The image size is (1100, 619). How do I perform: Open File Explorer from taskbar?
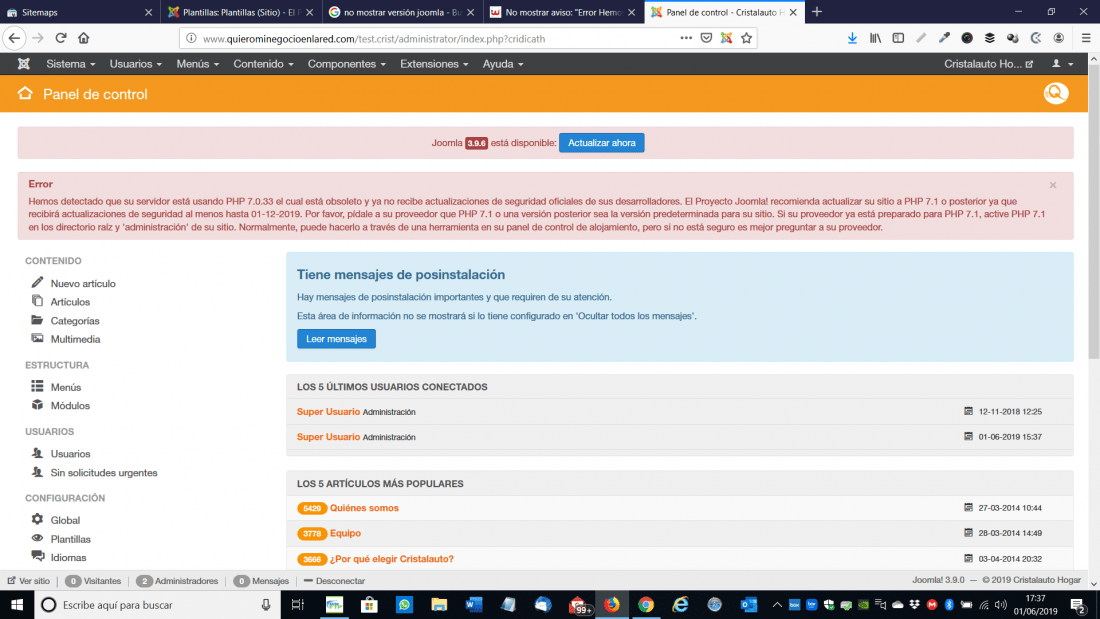pyautogui.click(x=439, y=604)
